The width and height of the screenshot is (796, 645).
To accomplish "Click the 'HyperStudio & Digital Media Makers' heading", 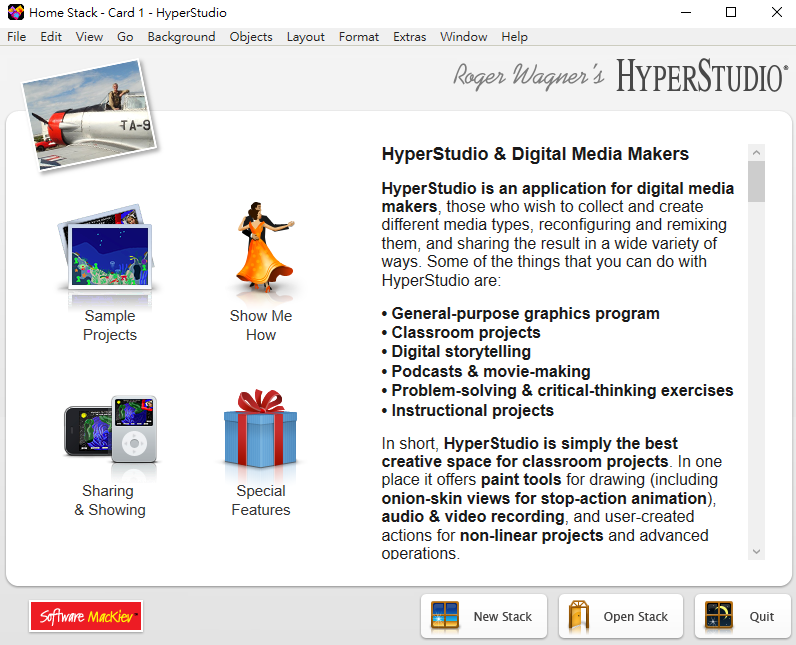I will point(535,154).
